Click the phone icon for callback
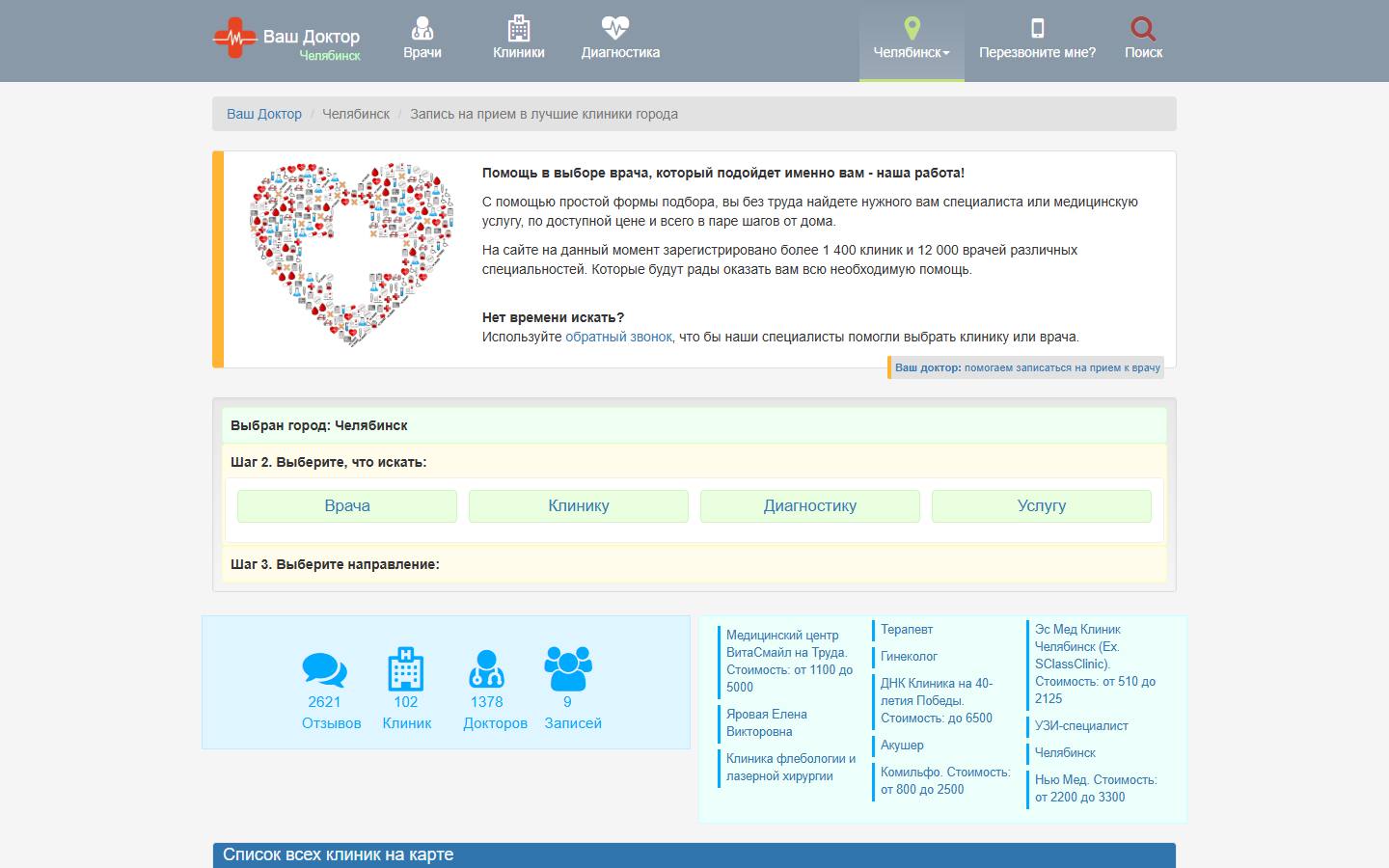The height and width of the screenshot is (868, 1389). pyautogui.click(x=1038, y=28)
